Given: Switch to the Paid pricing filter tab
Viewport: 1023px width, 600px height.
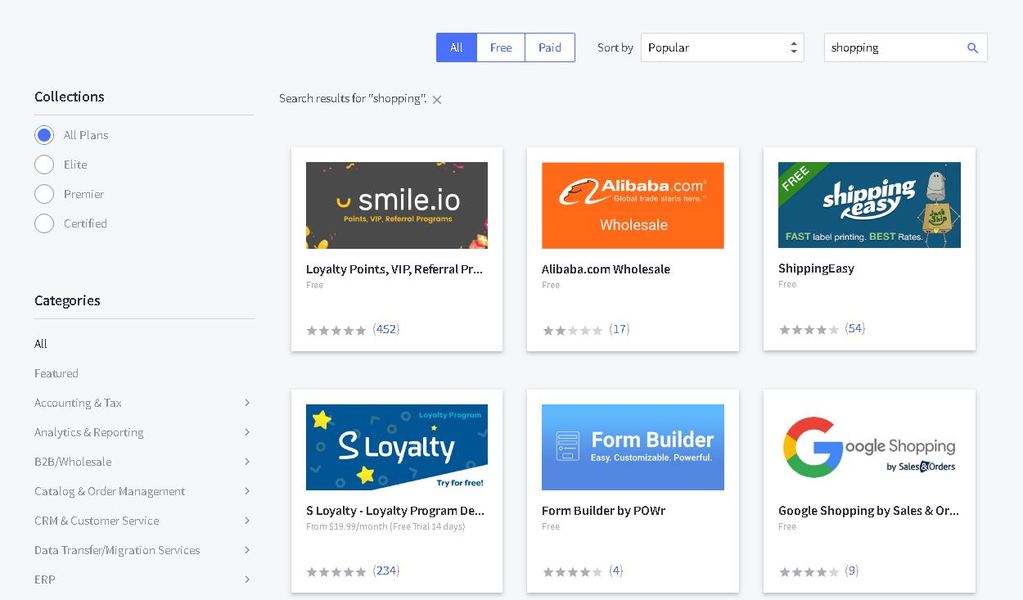Looking at the screenshot, I should tap(550, 48).
